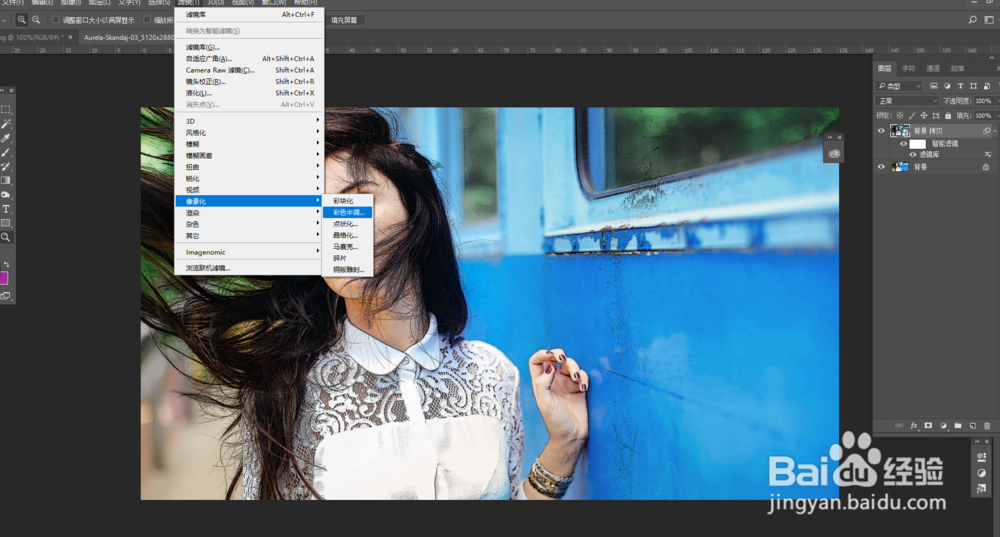Click the add layer mask icon

[x=929, y=425]
